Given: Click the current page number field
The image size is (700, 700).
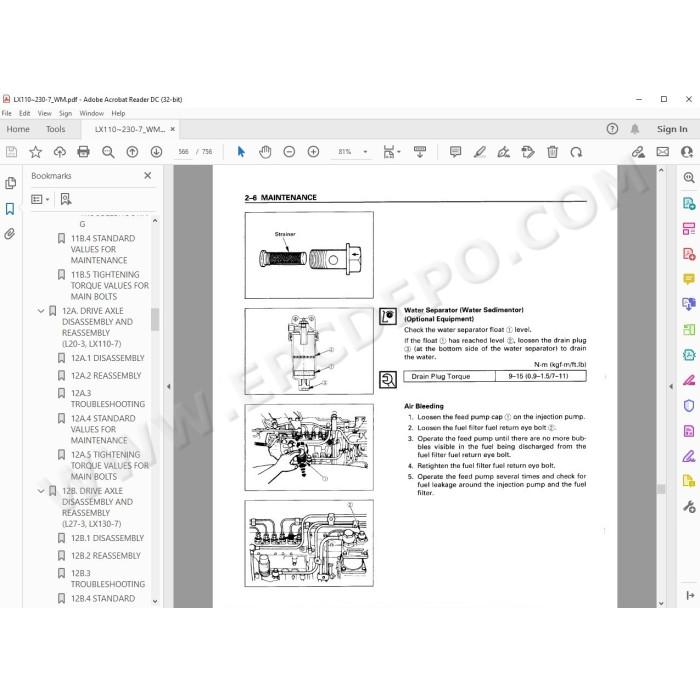Looking at the screenshot, I should 183,152.
